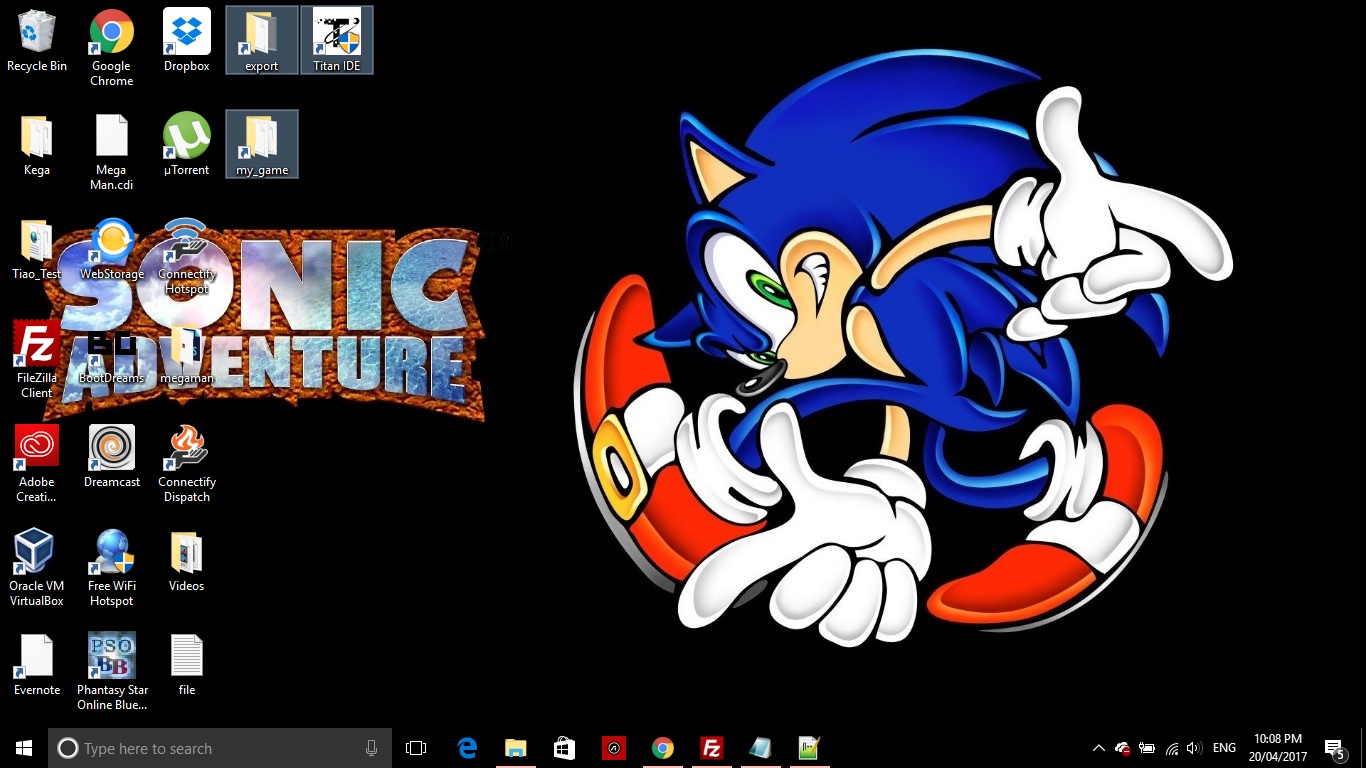This screenshot has height=768, width=1366.
Task: Select the Connectify Dispatch shortcut
Action: [187, 463]
